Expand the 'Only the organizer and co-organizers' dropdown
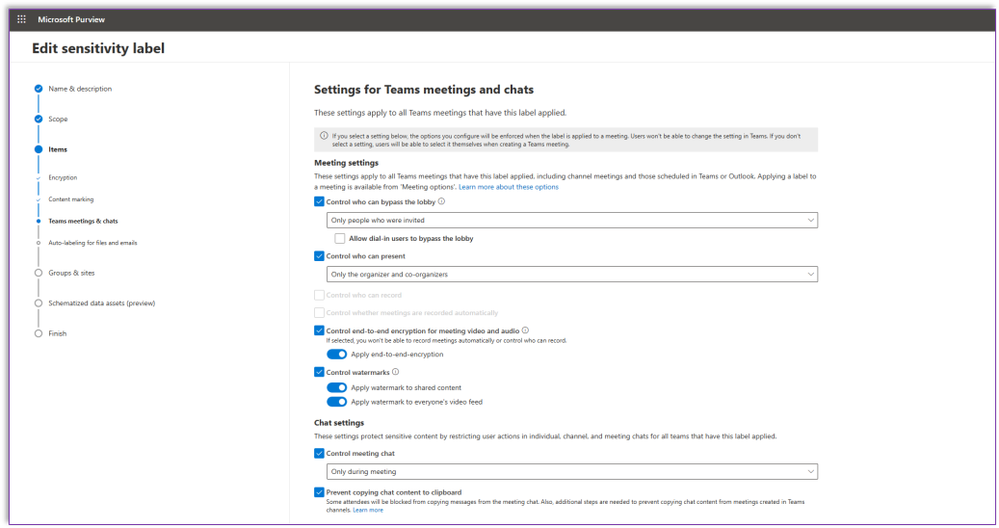 tap(571, 274)
